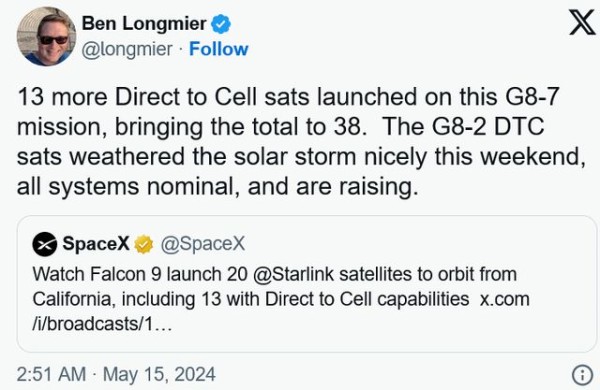Click SpaceX's gold verified badge
This screenshot has height=390, width=600.
pyautogui.click(x=143, y=244)
